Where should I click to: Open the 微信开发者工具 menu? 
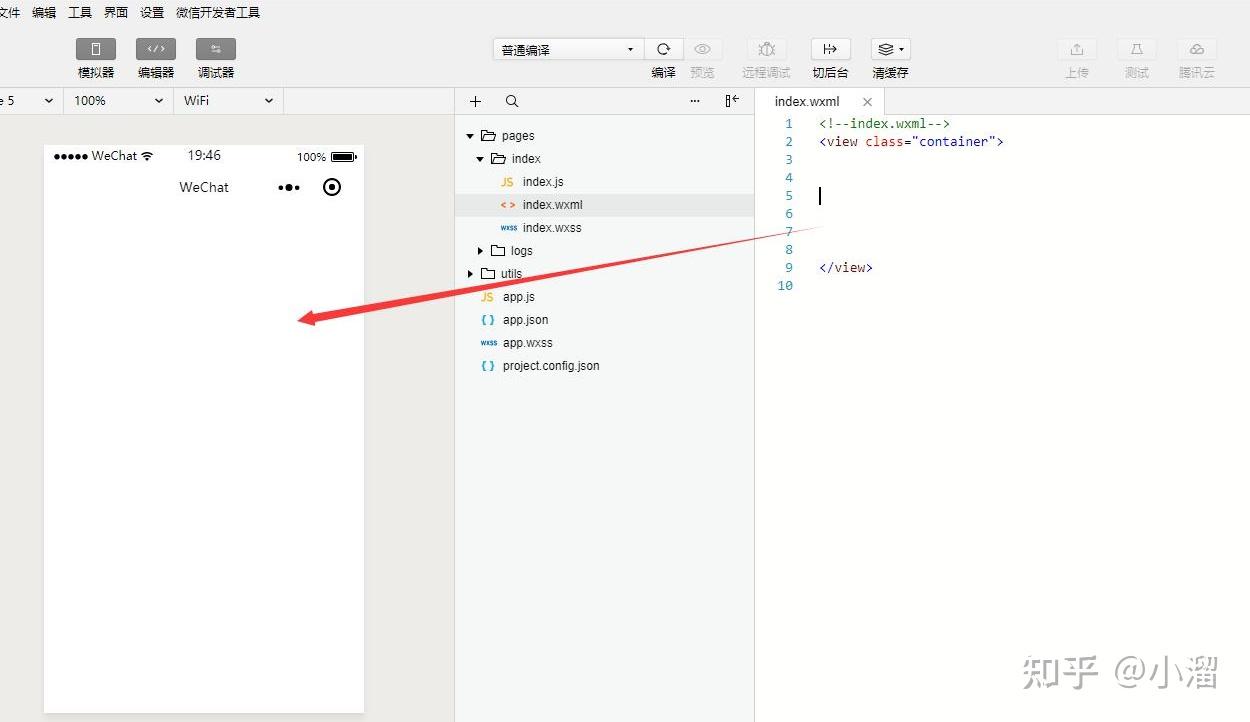click(x=218, y=13)
